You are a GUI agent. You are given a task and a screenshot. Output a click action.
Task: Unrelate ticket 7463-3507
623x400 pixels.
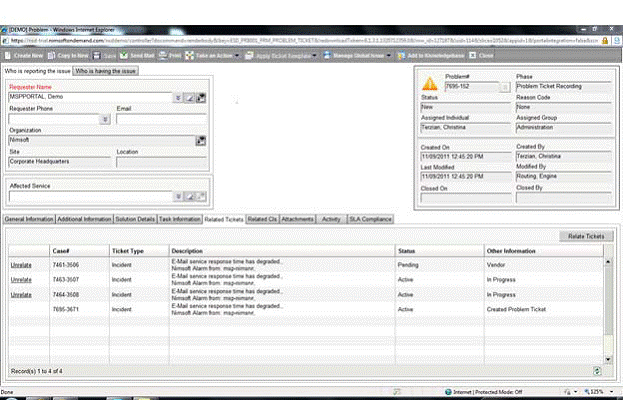(x=21, y=280)
